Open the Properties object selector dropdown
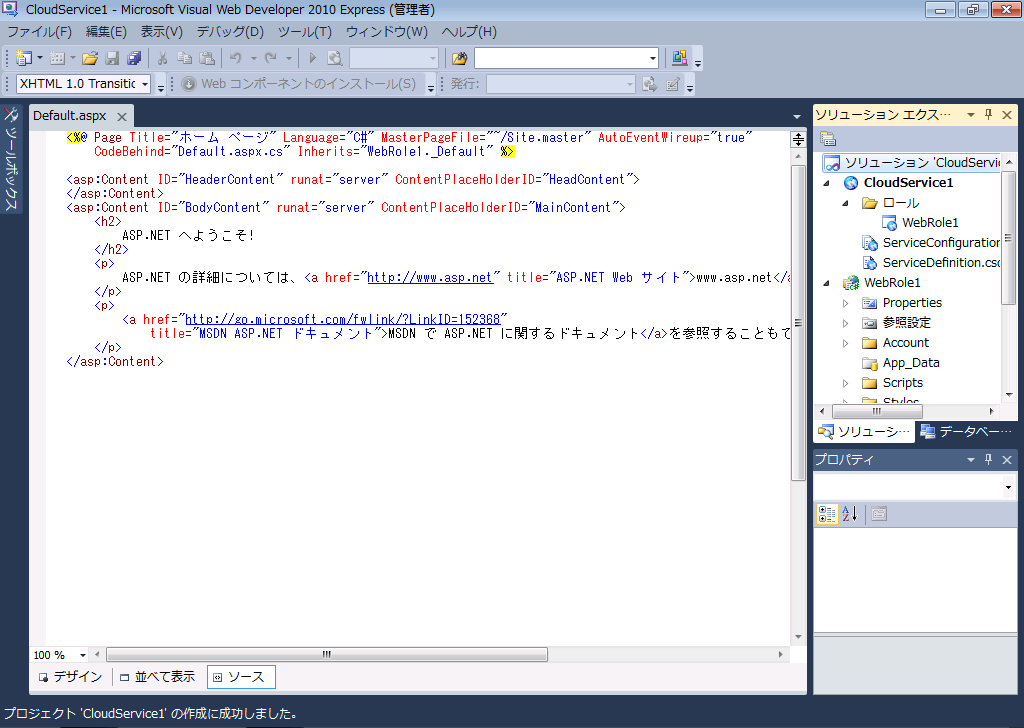This screenshot has height=728, width=1024. pos(1008,487)
